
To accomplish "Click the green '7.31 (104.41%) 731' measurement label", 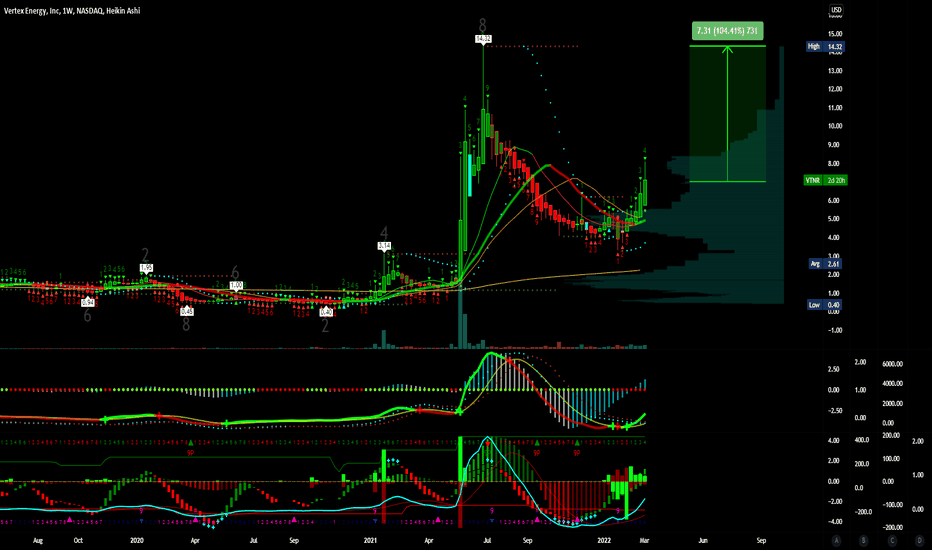I will [x=728, y=31].
